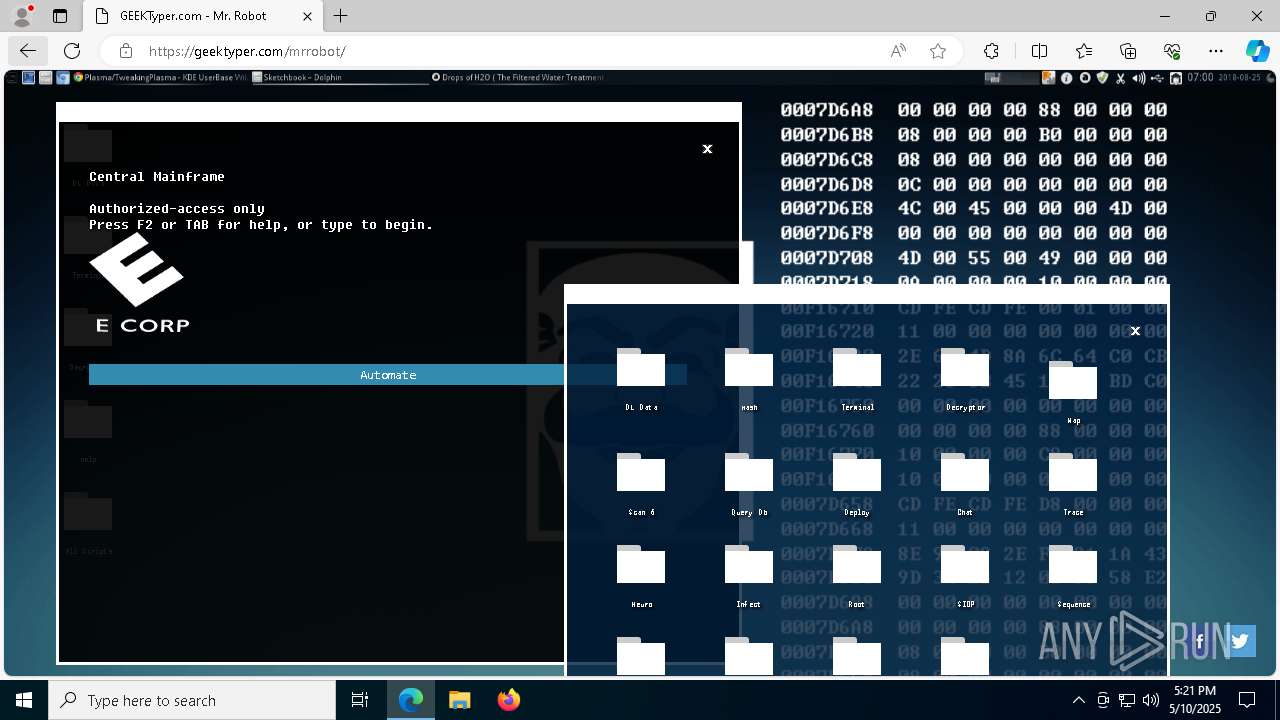Click the Automate button
The height and width of the screenshot is (720, 1280).
point(388,375)
